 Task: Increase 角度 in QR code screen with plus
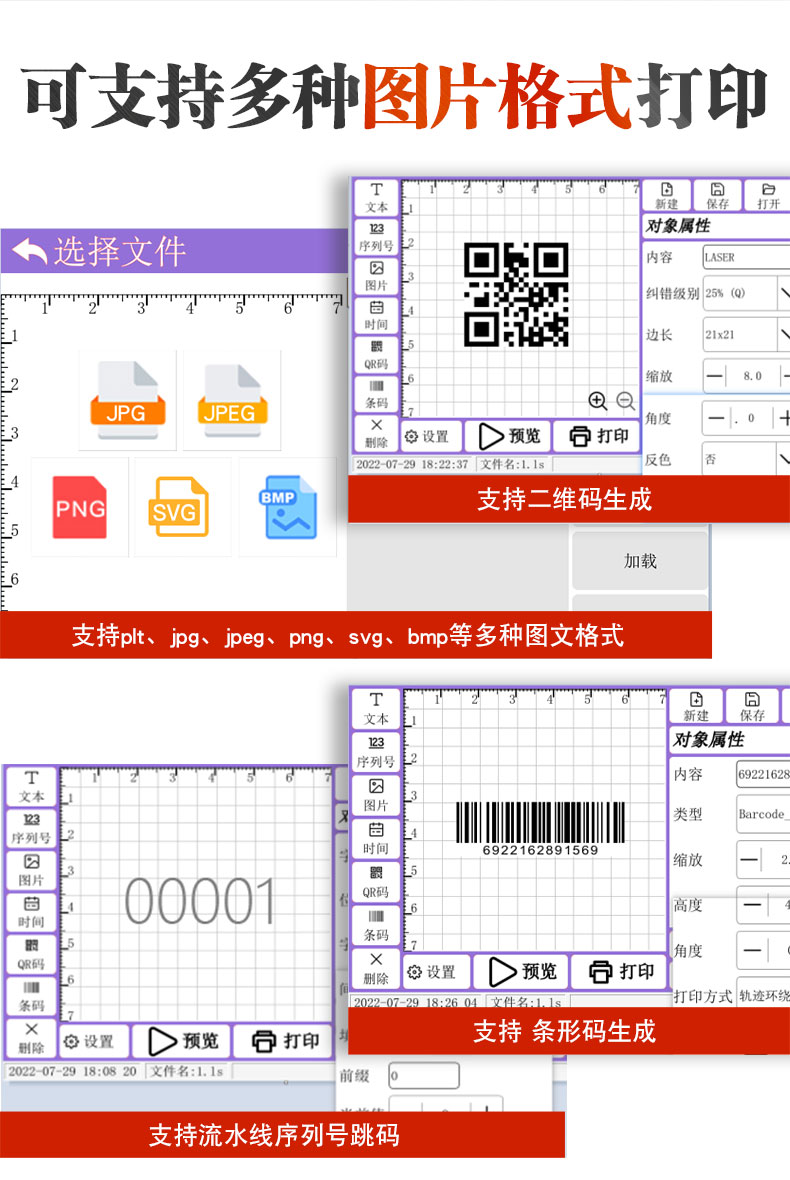(x=783, y=418)
